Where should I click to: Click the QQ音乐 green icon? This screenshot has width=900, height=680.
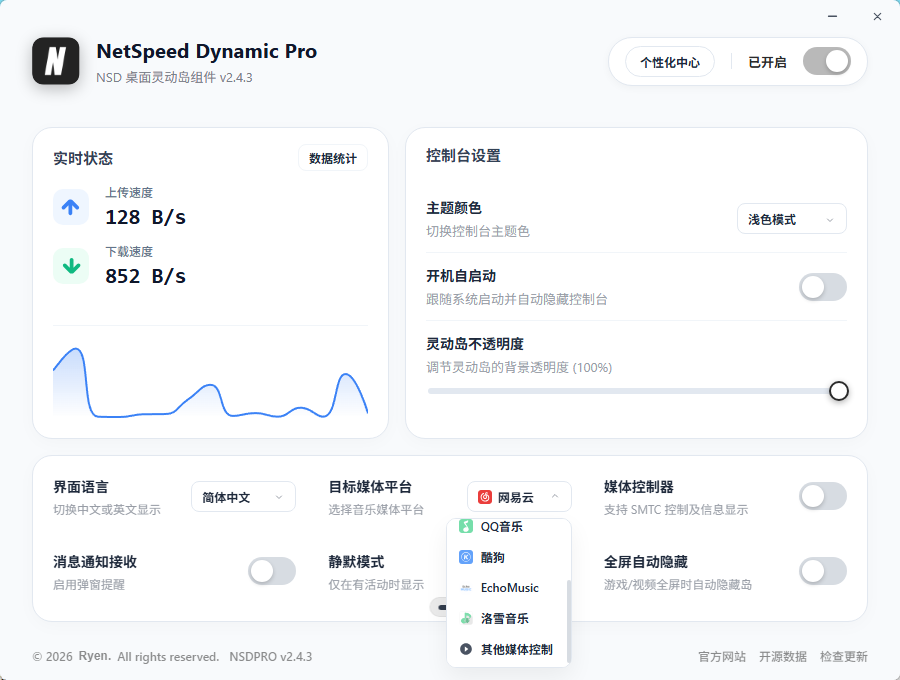(x=466, y=526)
